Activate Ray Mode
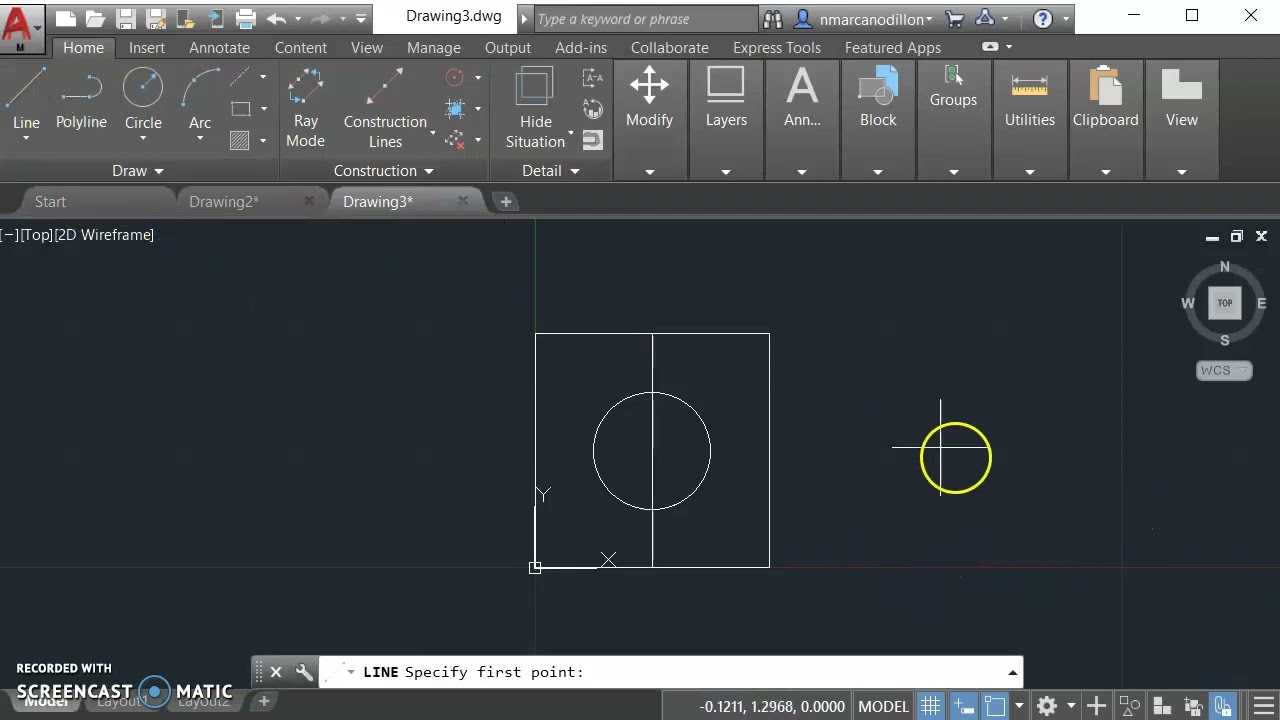The image size is (1280, 720). click(x=305, y=108)
